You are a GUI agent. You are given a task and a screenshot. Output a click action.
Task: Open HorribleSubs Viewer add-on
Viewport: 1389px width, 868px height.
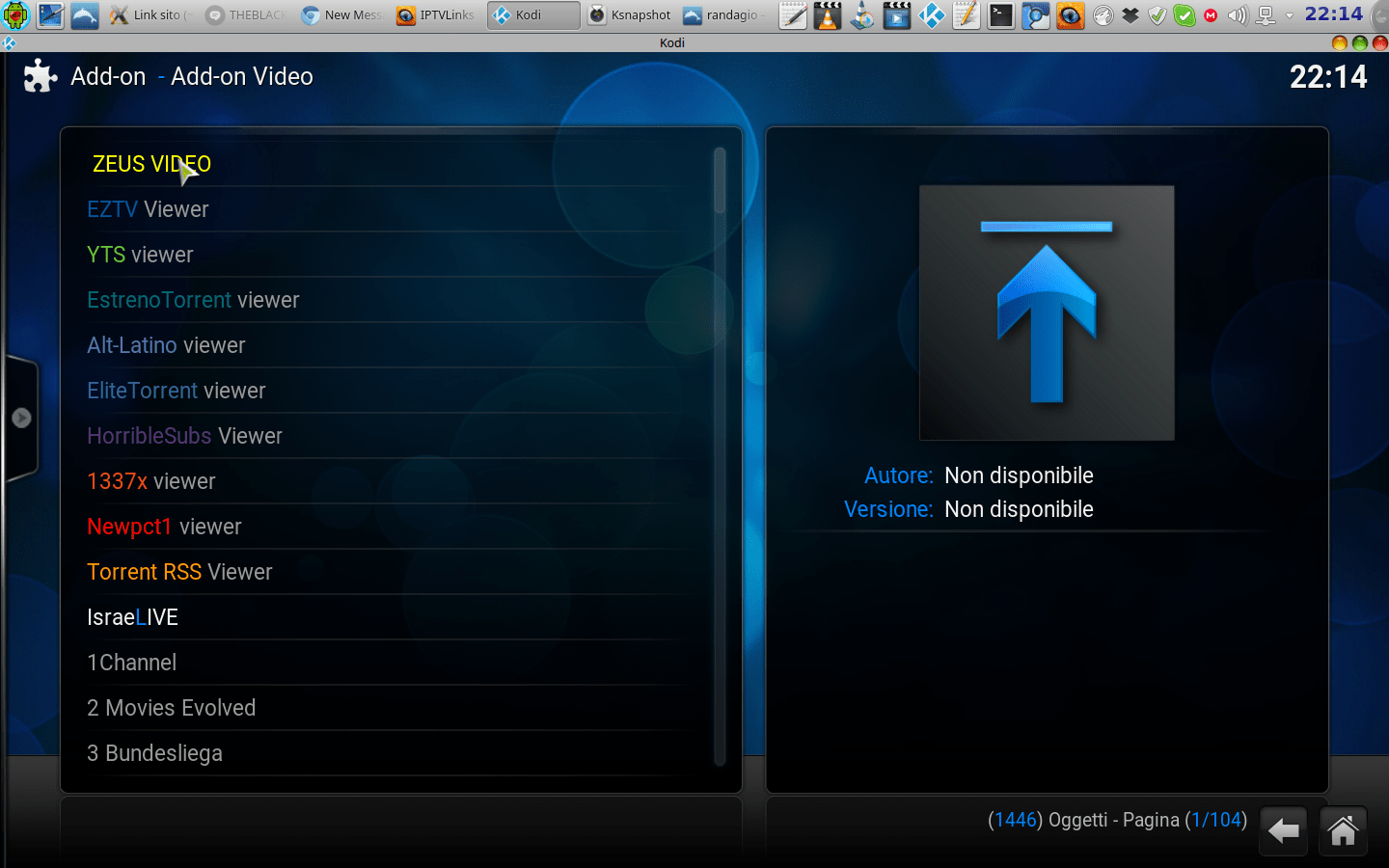398,436
